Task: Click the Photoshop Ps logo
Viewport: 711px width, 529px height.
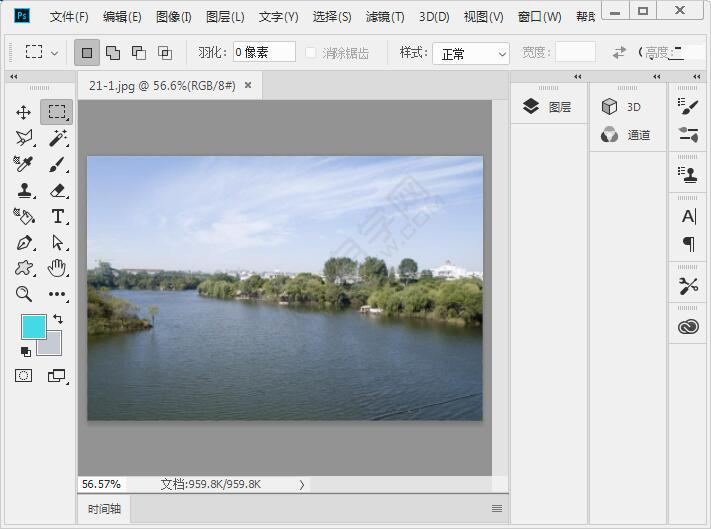Action: pos(22,16)
